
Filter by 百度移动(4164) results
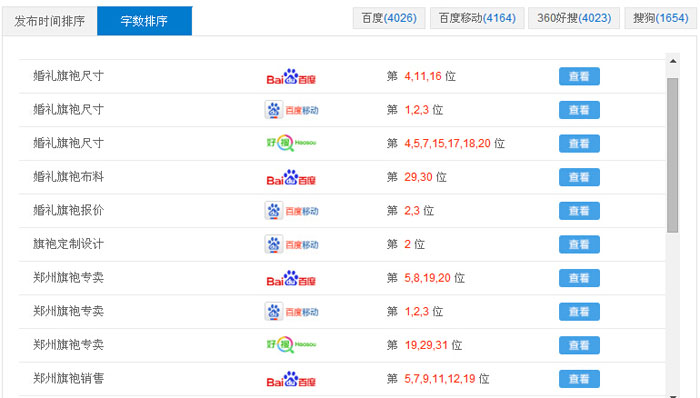tap(477, 18)
